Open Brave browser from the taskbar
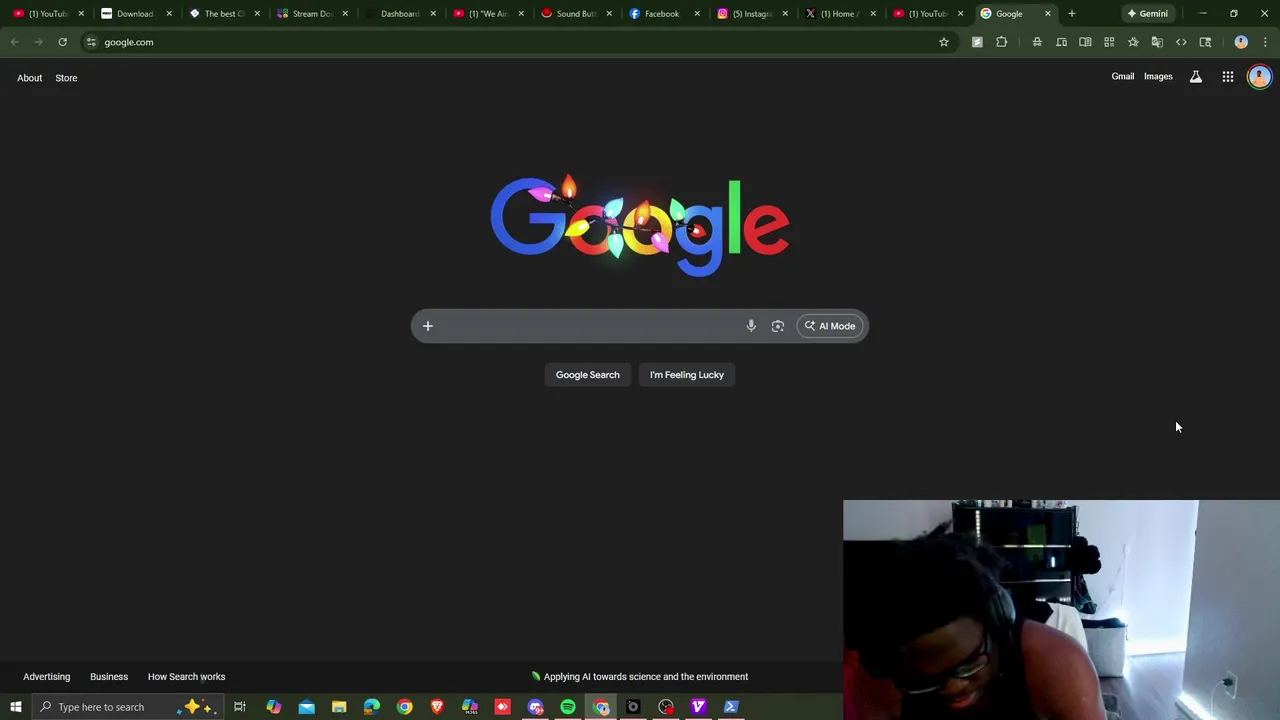This screenshot has width=1280, height=720. [437, 707]
